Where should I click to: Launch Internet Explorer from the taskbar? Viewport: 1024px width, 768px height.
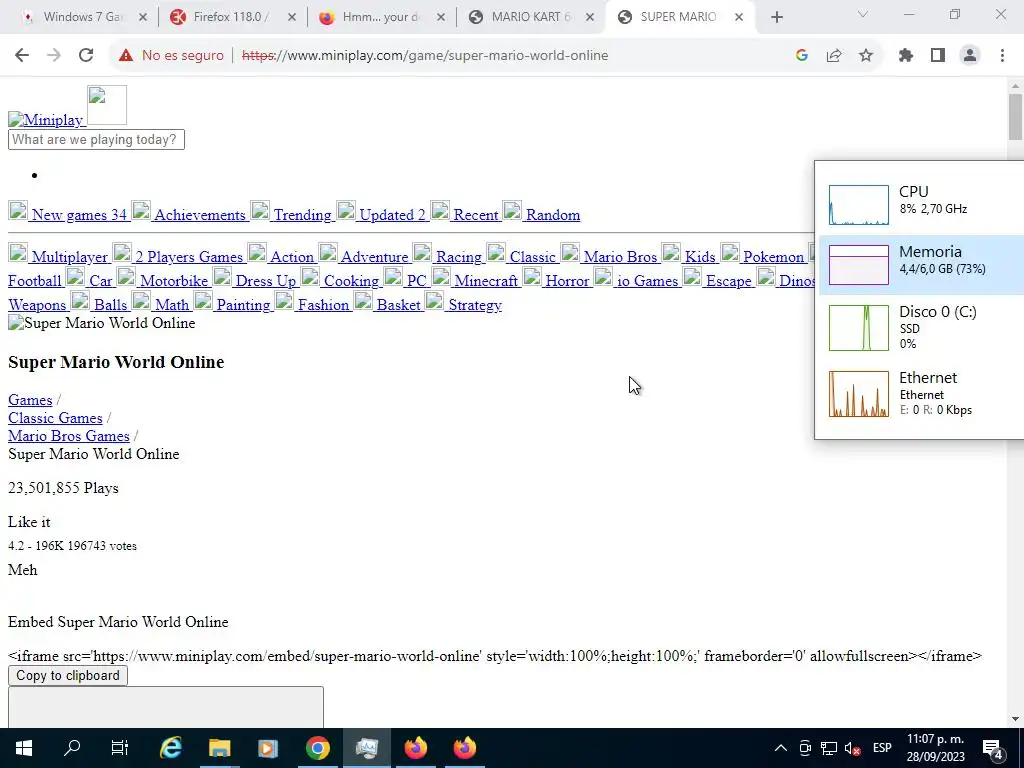point(171,748)
